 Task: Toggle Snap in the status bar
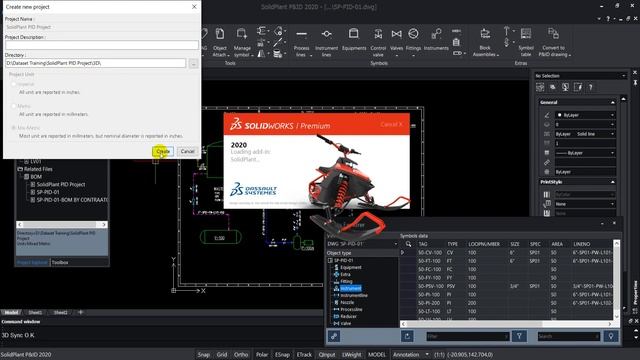pyautogui.click(x=204, y=355)
